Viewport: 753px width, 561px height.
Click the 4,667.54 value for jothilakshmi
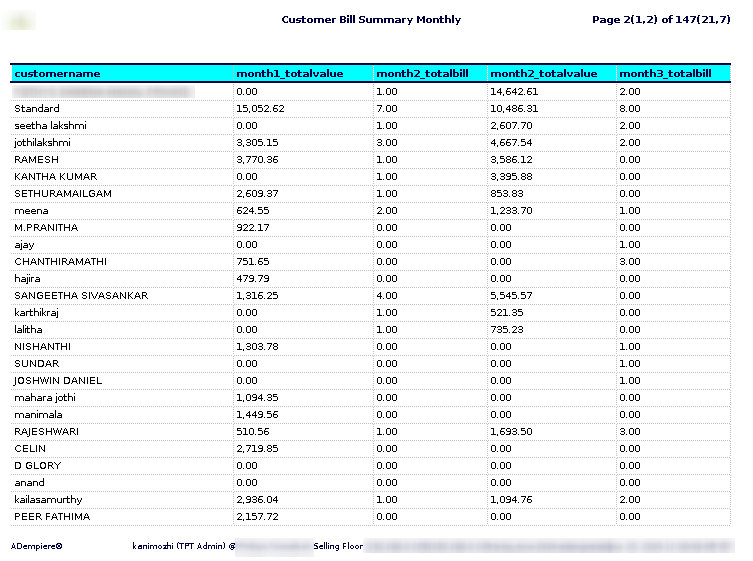click(x=511, y=143)
